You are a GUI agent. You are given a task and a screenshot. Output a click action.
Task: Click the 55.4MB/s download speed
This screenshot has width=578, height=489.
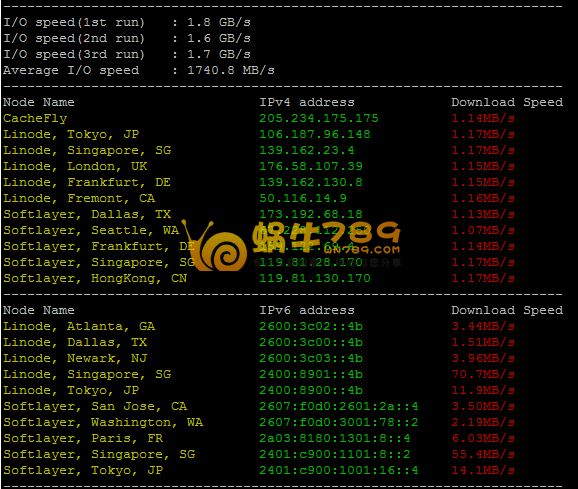(x=483, y=454)
